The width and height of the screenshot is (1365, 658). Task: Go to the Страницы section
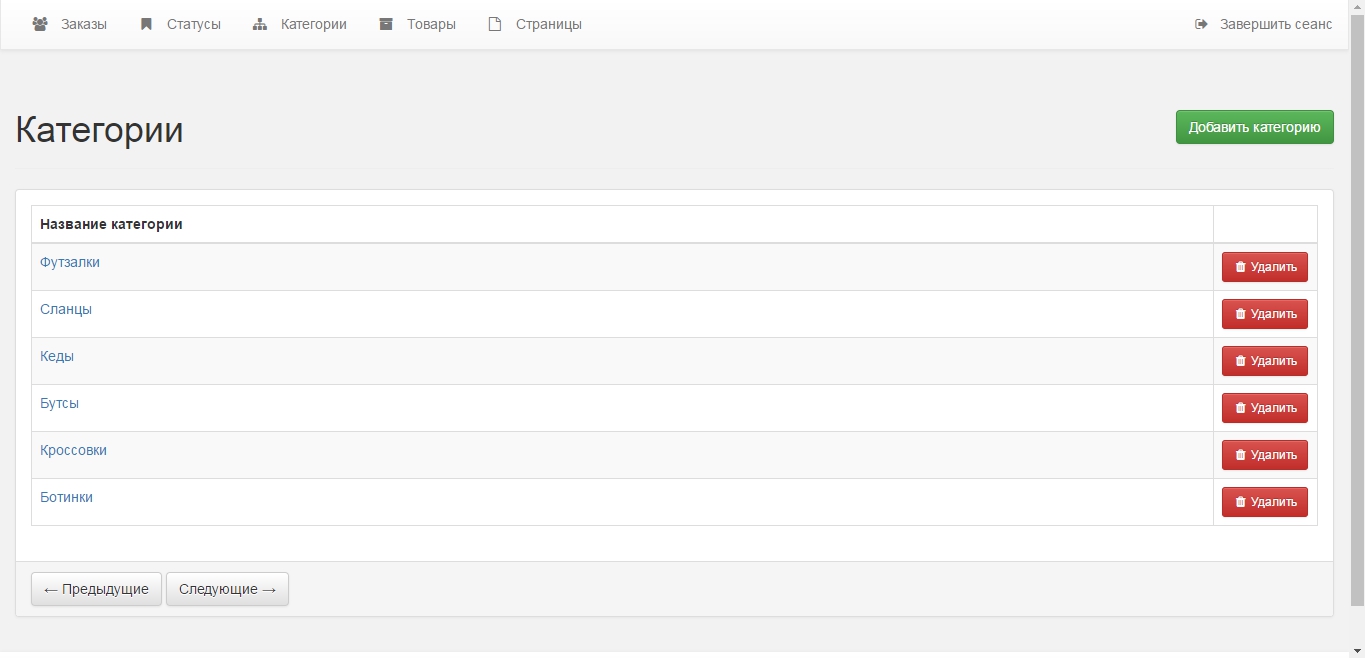548,24
